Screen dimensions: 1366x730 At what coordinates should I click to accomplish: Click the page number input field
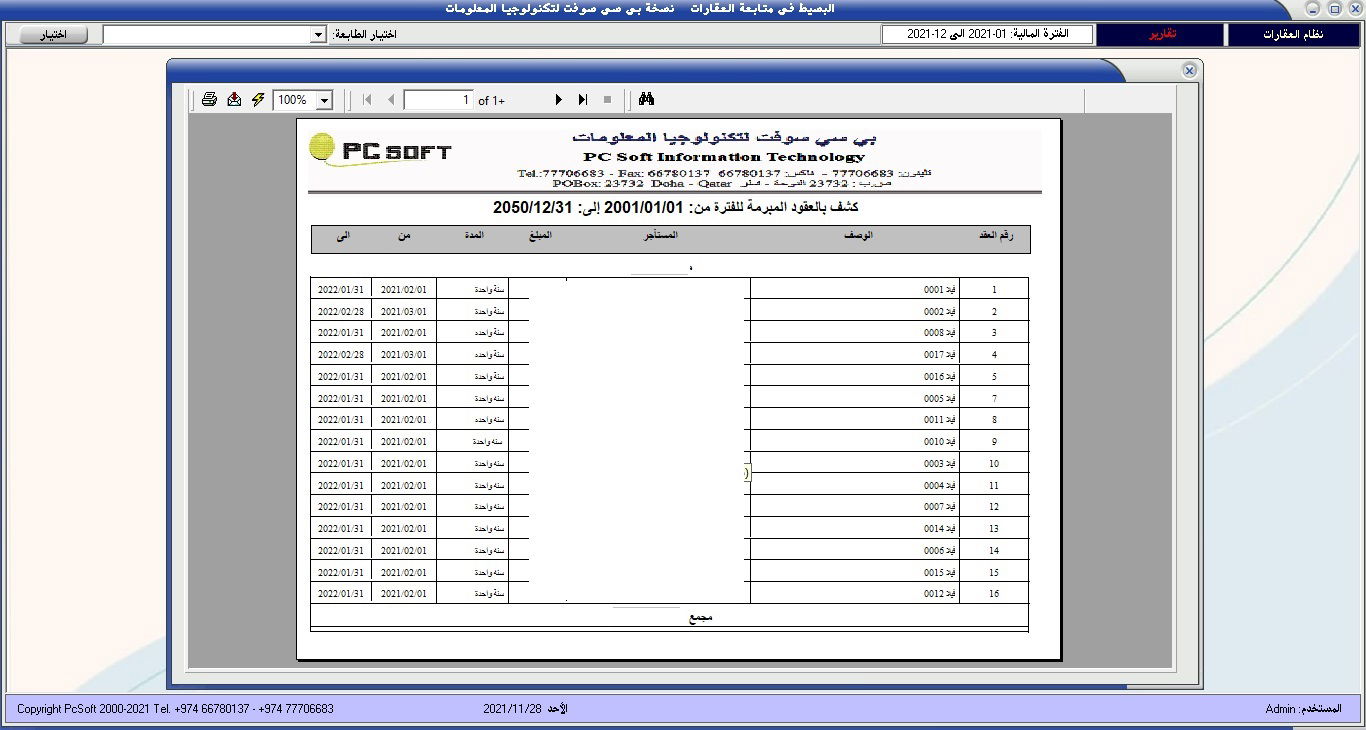(439, 100)
